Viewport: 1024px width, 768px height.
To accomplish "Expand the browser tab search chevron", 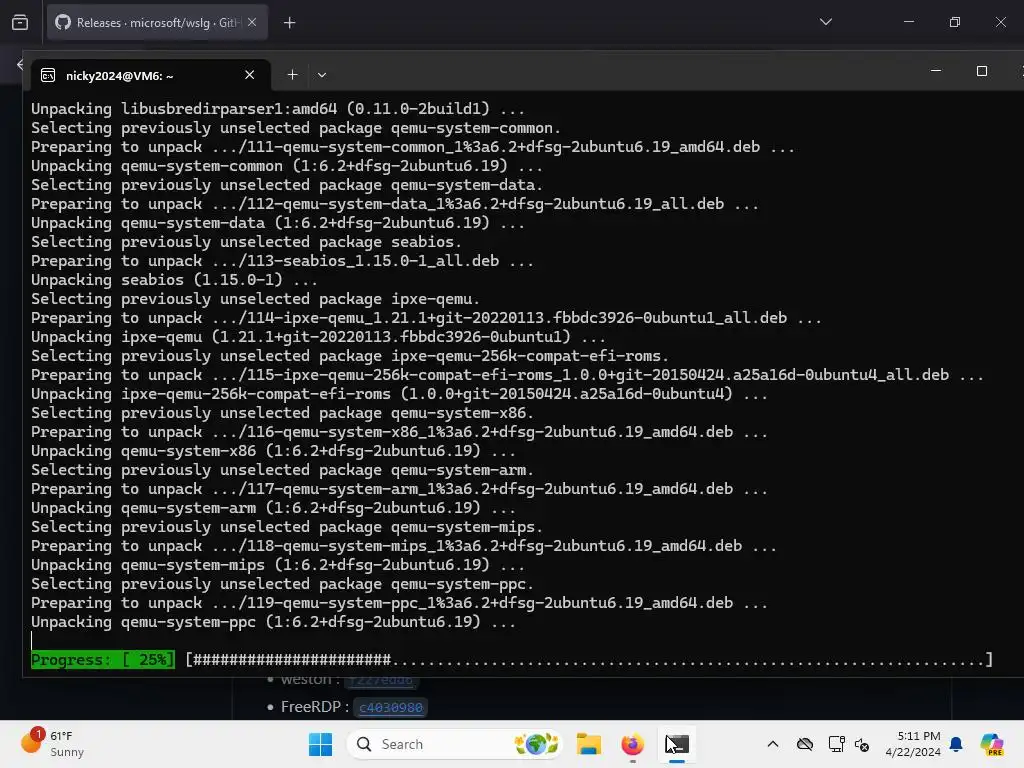I will click(825, 22).
